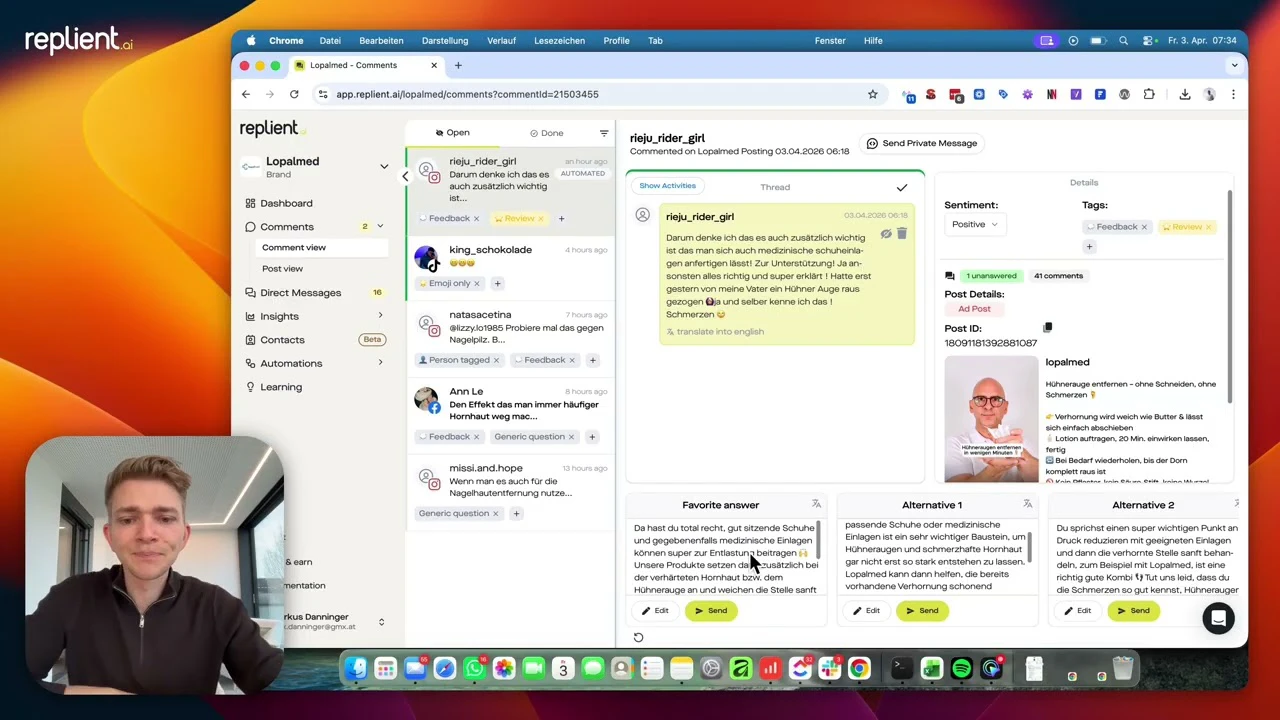Copy the Post ID with copy icon
The height and width of the screenshot is (720, 1280).
click(1047, 327)
